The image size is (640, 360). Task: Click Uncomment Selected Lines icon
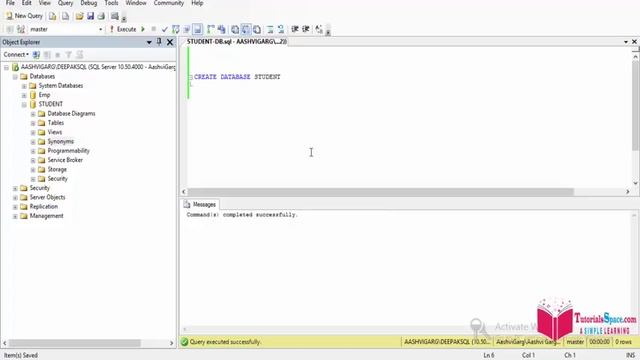tap(281, 29)
